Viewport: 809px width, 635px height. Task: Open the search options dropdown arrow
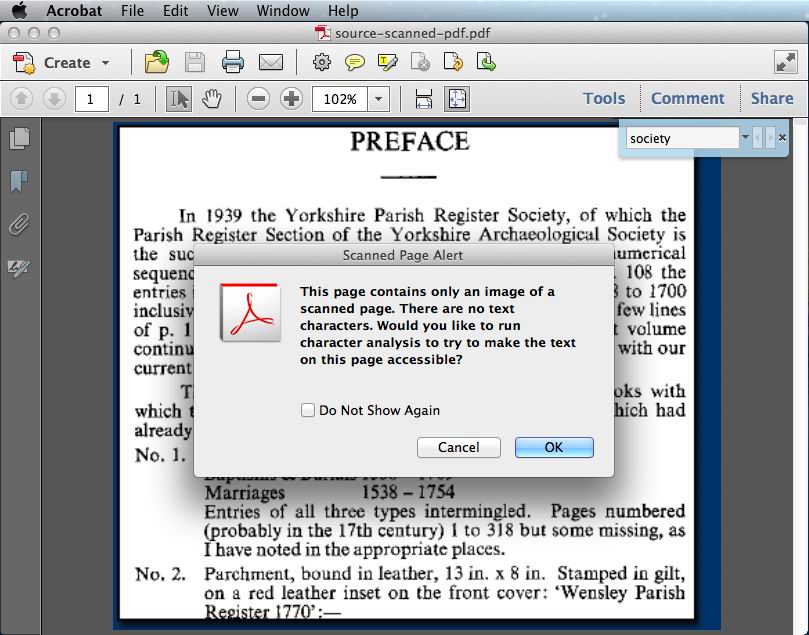coord(745,137)
